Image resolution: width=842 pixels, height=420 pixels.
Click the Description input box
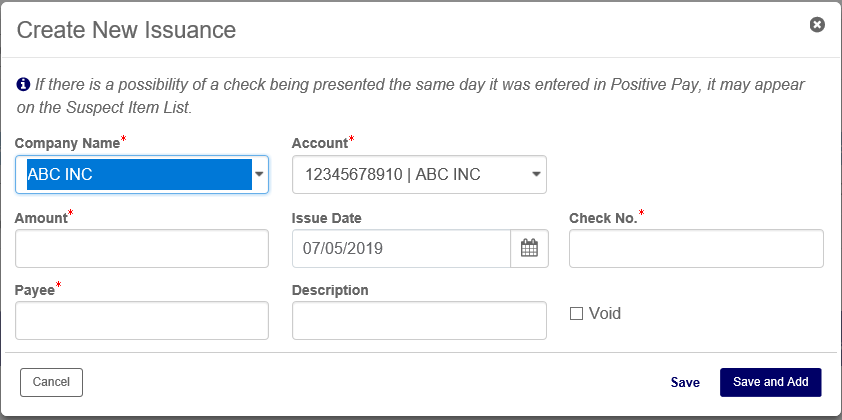(419, 320)
